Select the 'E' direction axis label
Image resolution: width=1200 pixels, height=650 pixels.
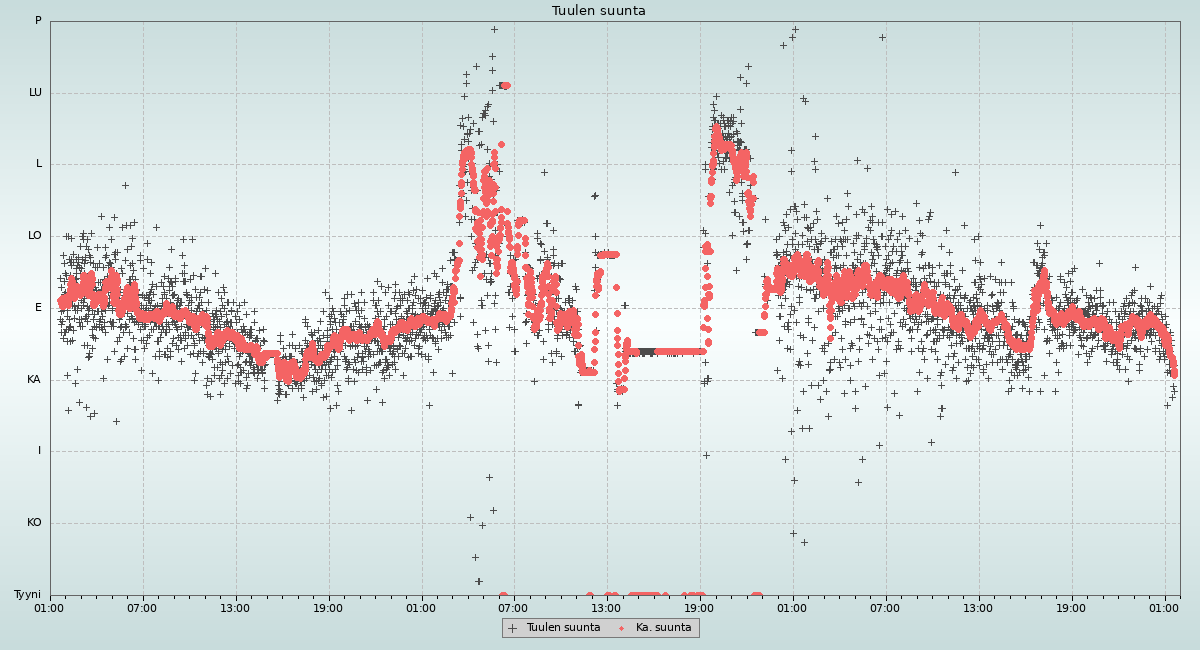39,308
